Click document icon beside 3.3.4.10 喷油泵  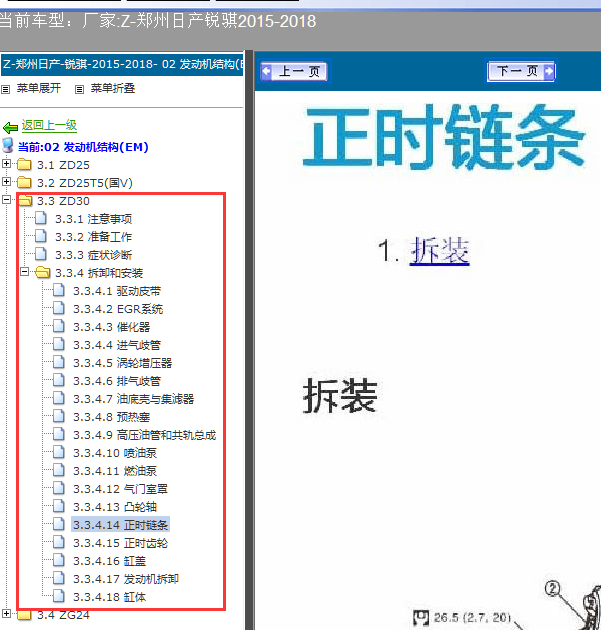click(59, 452)
